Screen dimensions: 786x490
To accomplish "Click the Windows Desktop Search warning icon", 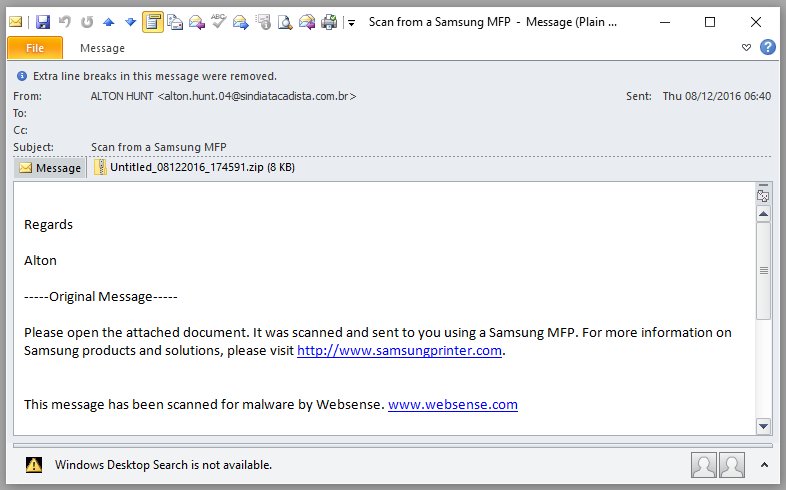I will coord(34,465).
